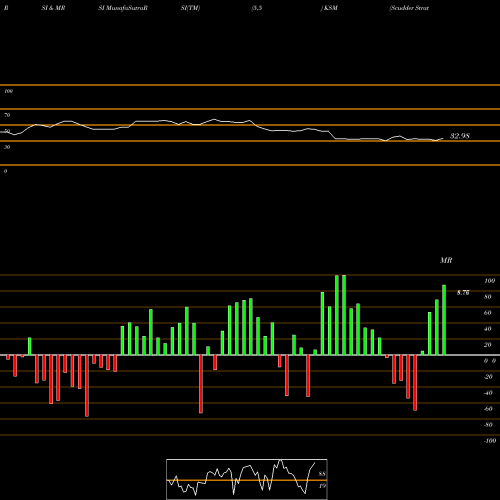Viewport: 500px width, 500px height.
Task: Click the end point of the RSI line
Action: (443, 138)
